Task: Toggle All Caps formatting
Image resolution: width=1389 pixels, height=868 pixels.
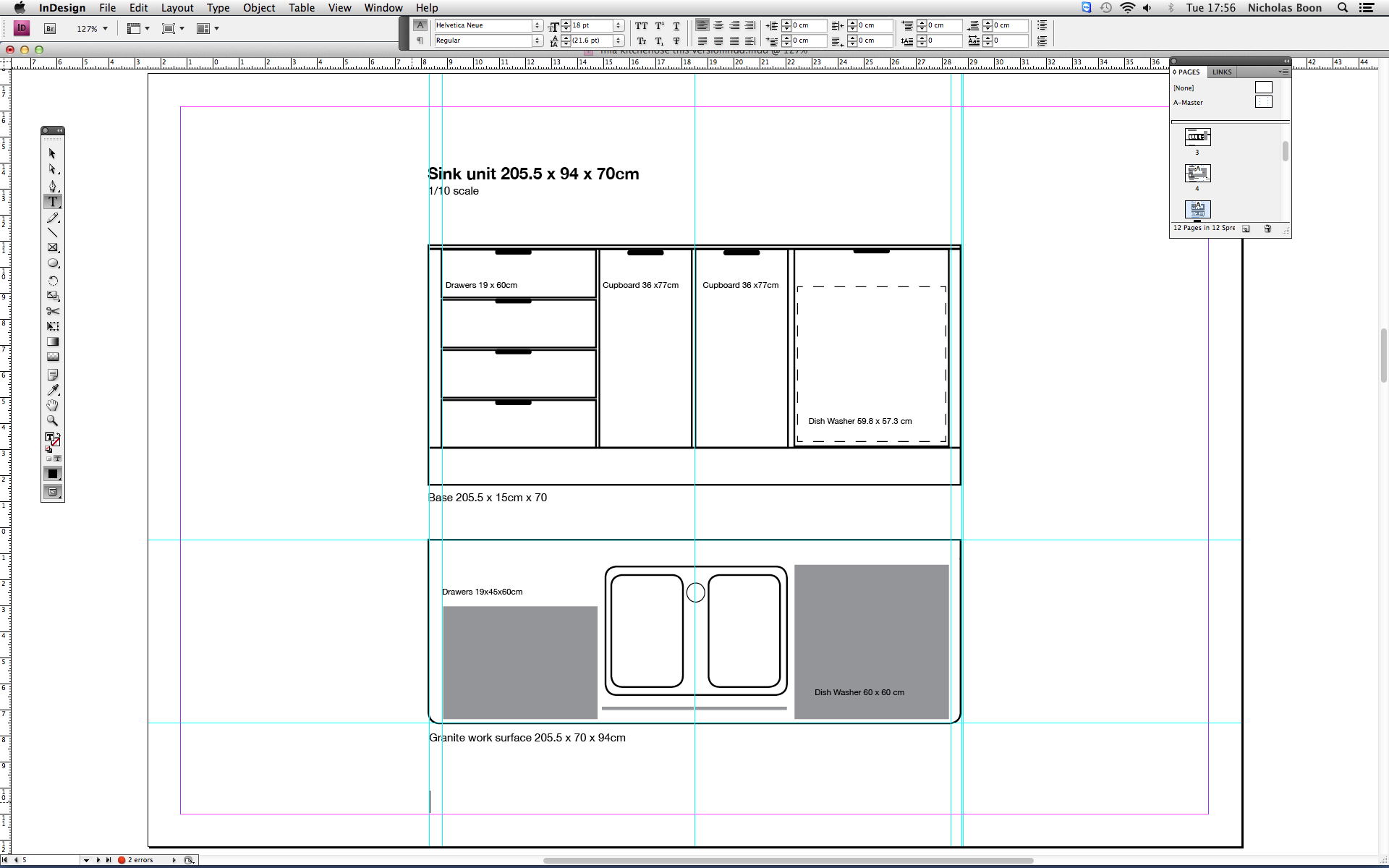Action: [x=642, y=25]
